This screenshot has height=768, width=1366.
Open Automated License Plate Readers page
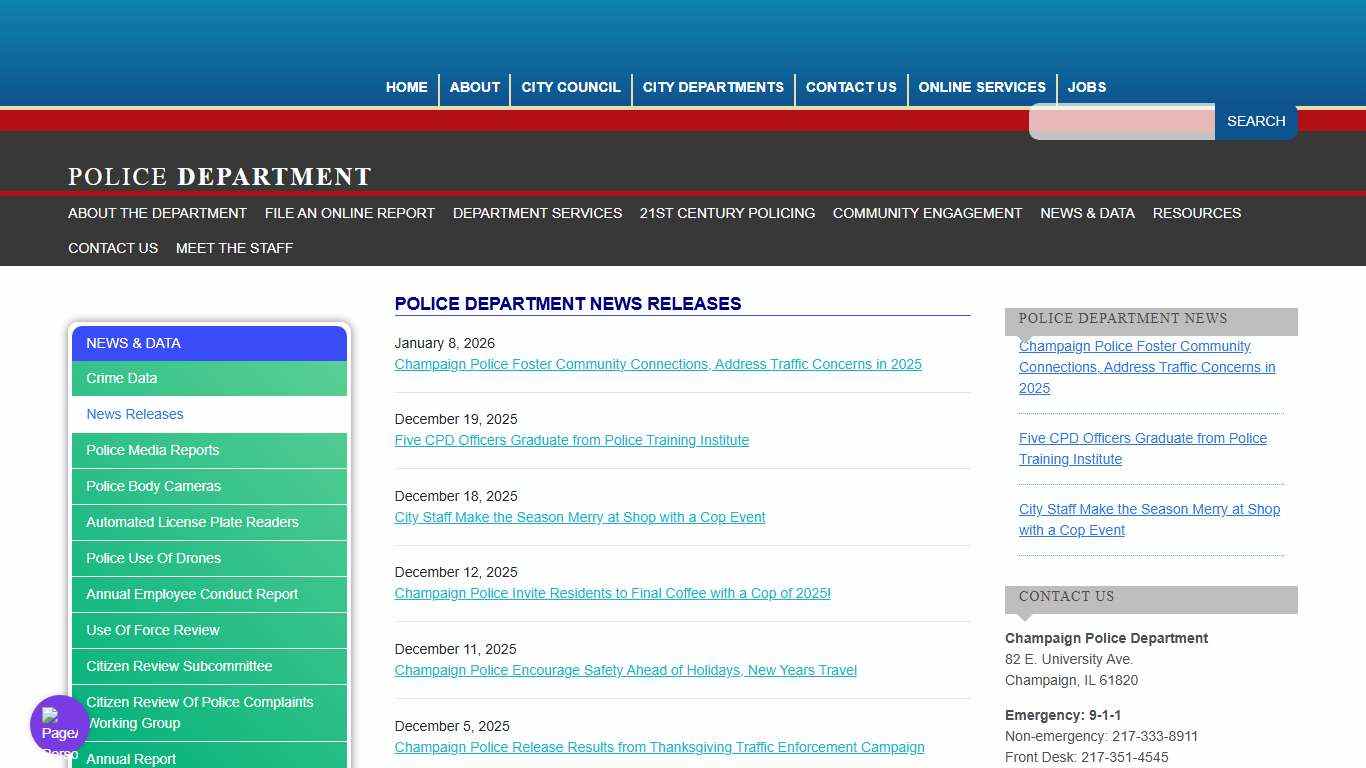(192, 522)
